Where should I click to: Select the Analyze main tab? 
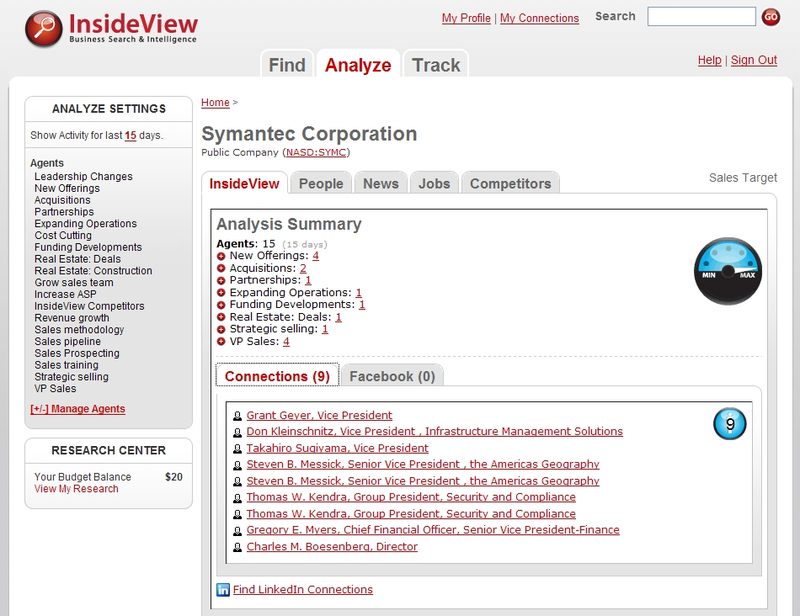click(x=358, y=65)
